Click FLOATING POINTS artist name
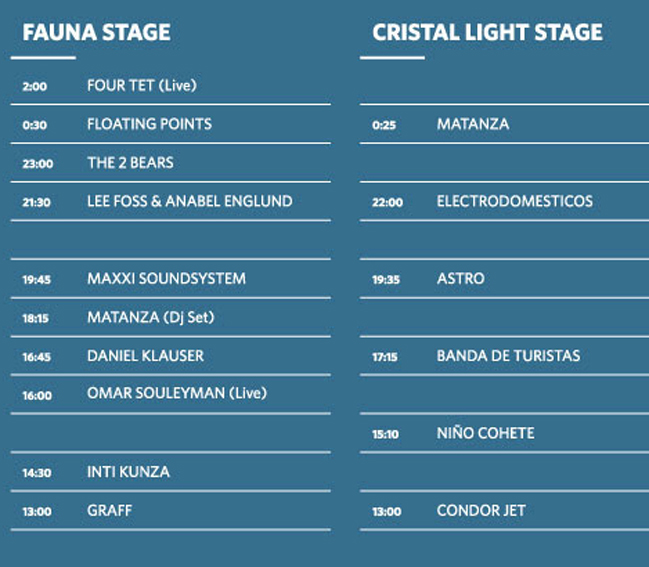 pyautogui.click(x=149, y=124)
